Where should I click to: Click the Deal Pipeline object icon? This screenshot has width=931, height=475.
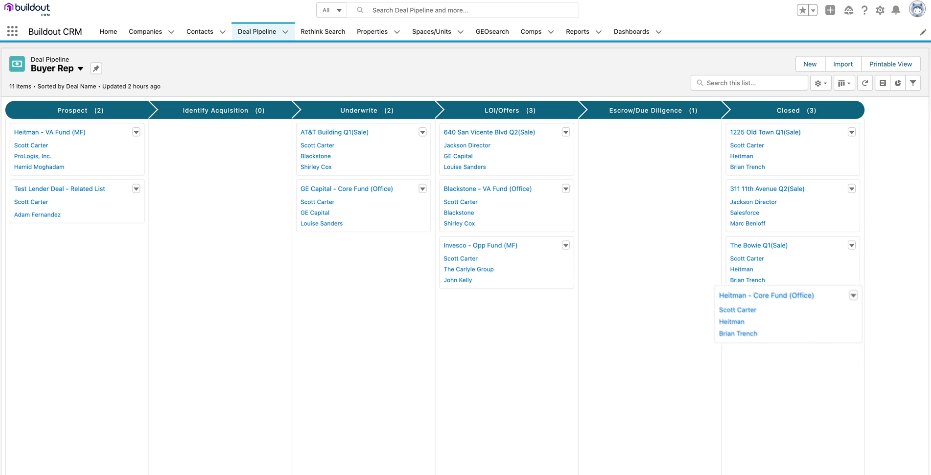coord(17,64)
